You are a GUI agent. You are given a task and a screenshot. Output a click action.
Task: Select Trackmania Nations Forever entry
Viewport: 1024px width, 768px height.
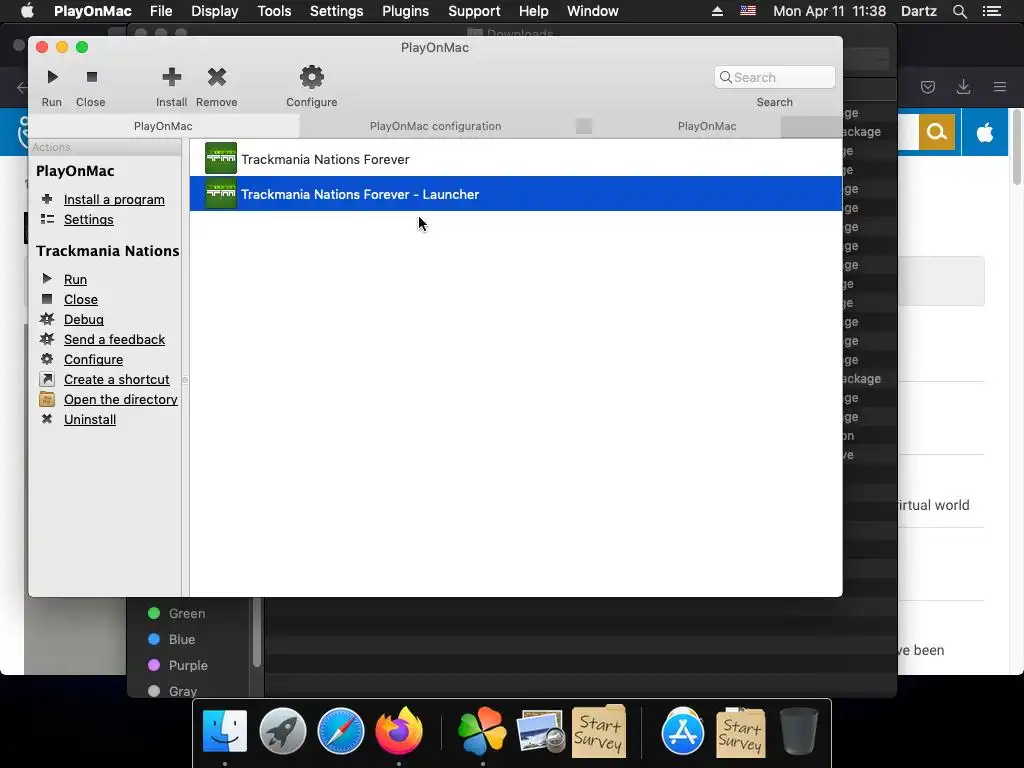(x=515, y=159)
